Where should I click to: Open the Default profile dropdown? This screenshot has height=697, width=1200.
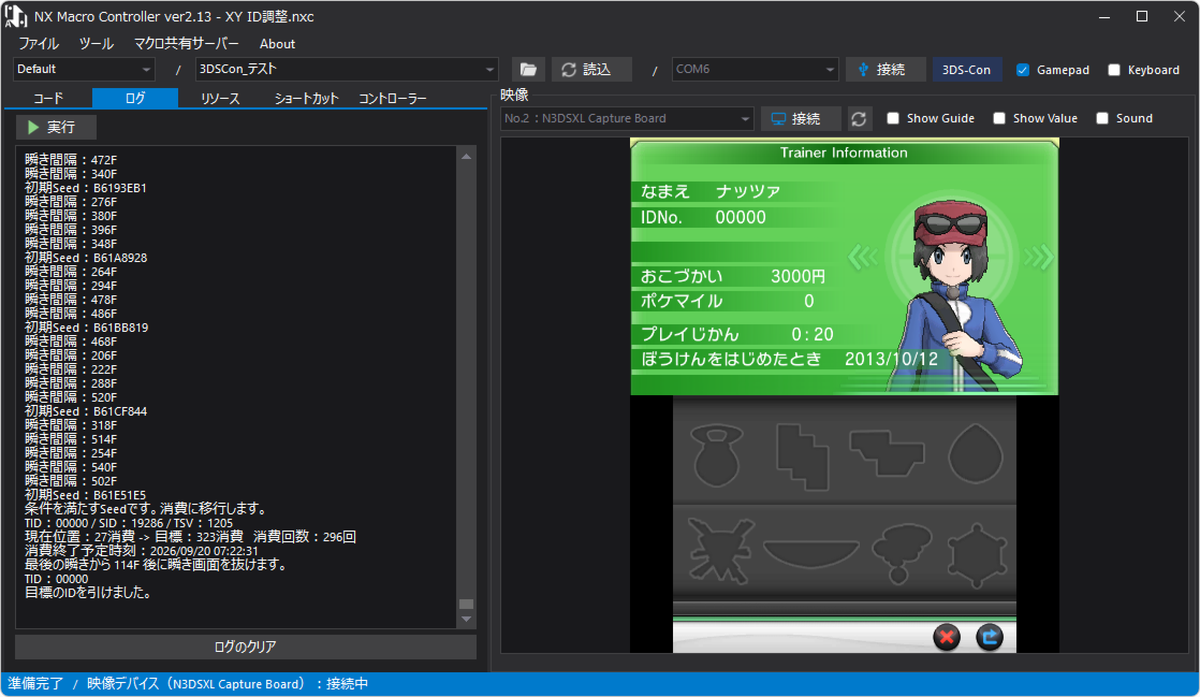(84, 69)
